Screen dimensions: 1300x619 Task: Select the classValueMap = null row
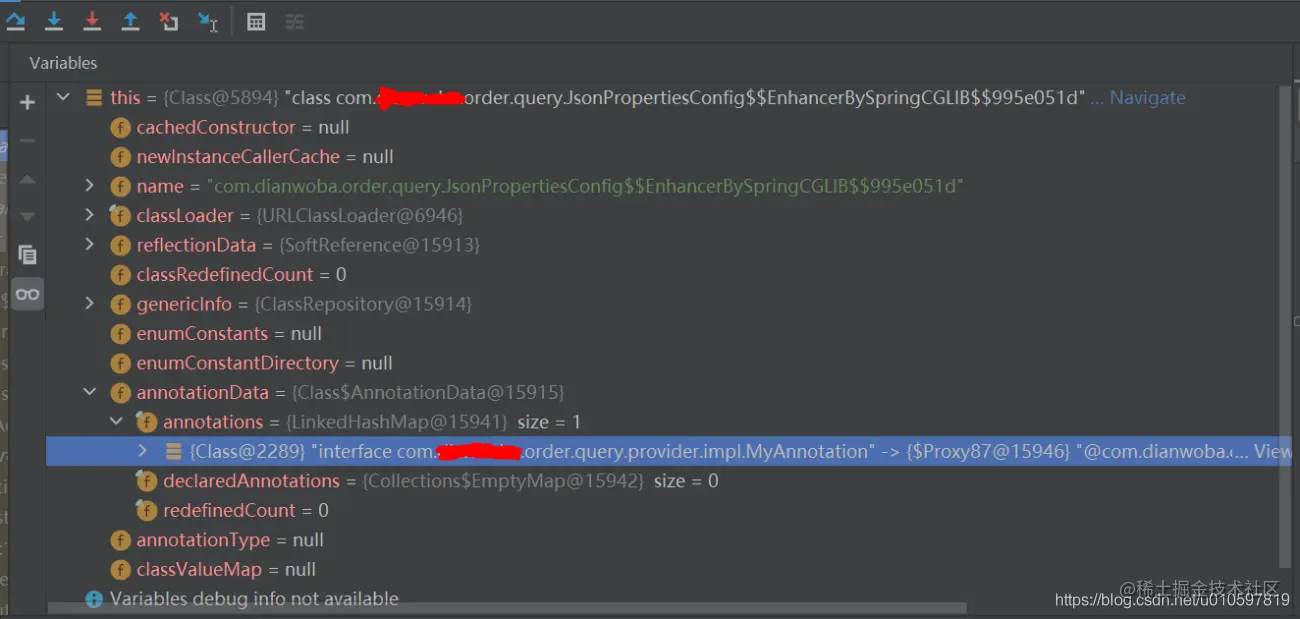coord(662,570)
